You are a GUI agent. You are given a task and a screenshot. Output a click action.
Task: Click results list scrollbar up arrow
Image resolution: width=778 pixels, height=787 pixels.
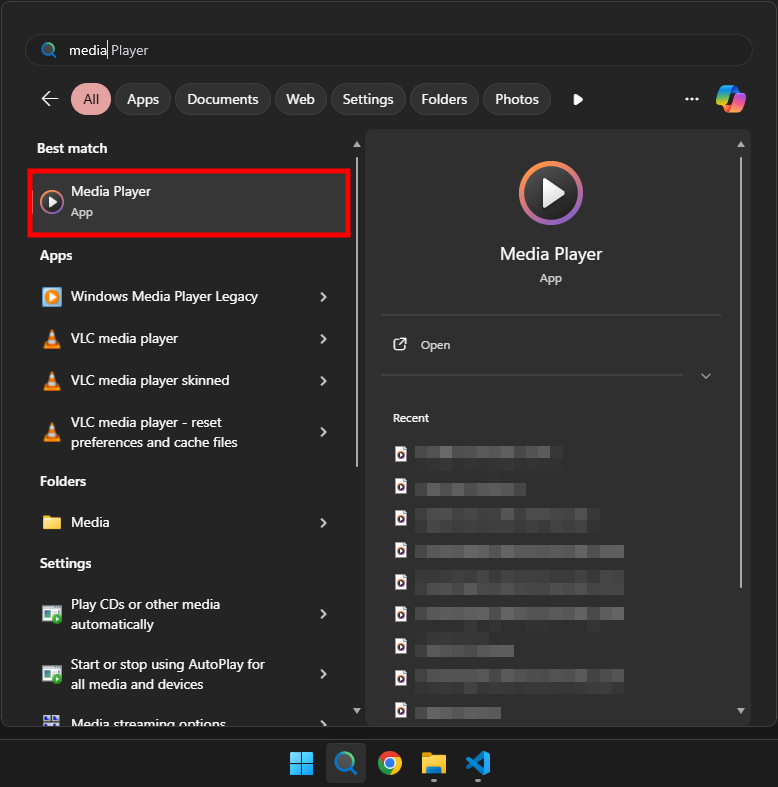(357, 145)
